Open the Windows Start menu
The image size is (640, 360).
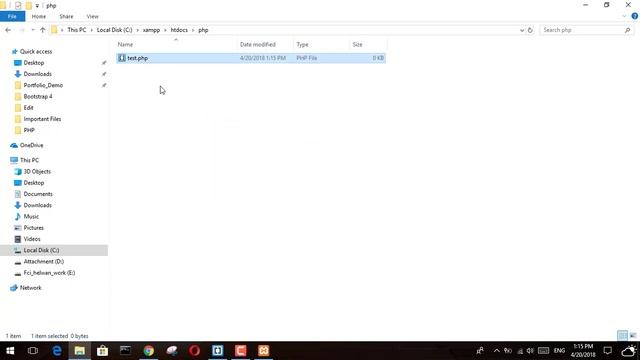[x=10, y=351]
